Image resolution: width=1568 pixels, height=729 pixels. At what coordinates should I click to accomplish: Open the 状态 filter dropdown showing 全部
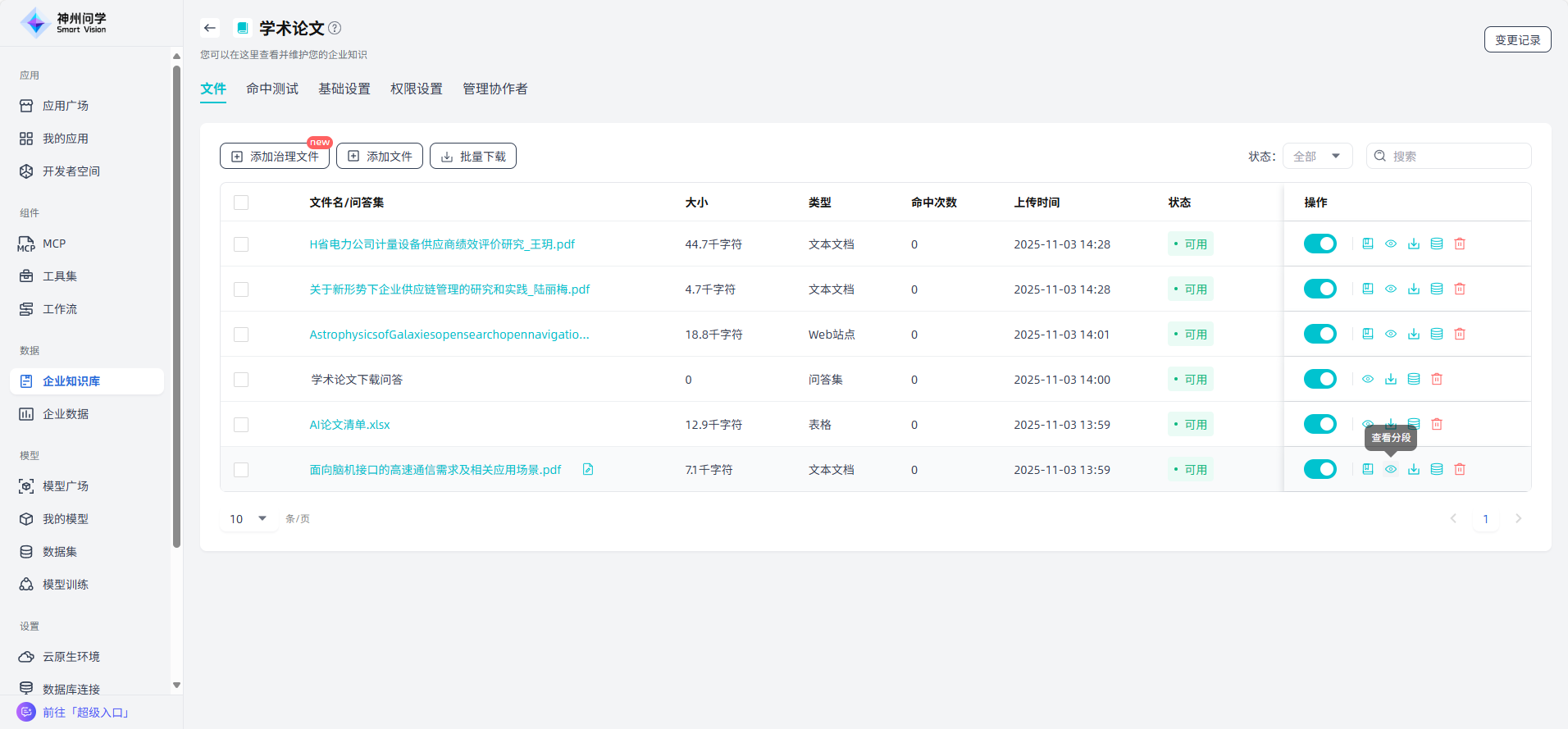coord(1317,156)
